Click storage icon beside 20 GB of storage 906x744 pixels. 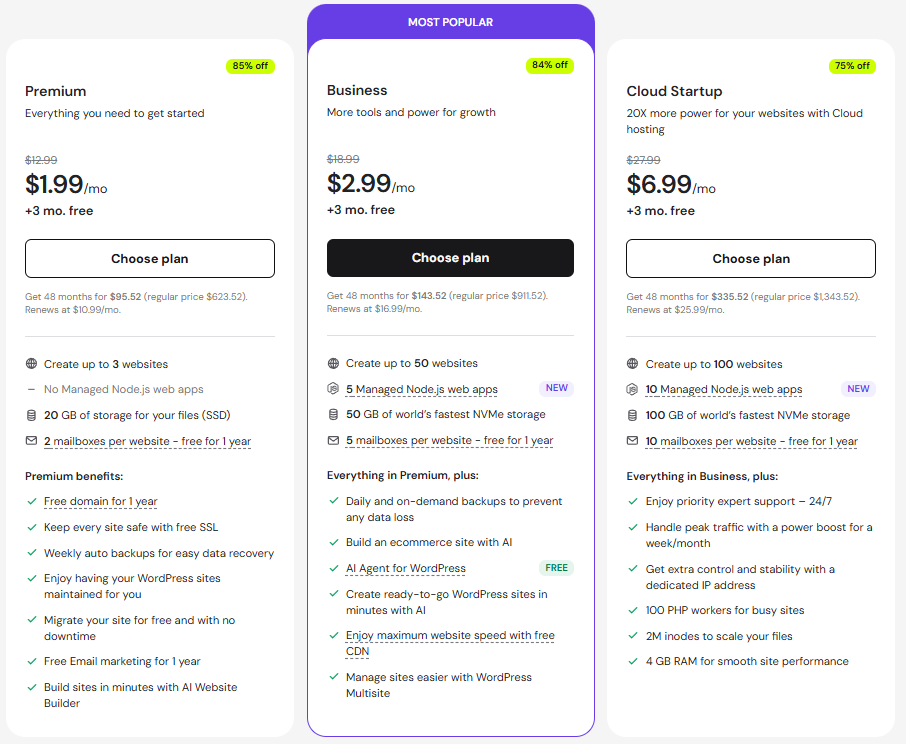pyautogui.click(x=31, y=415)
